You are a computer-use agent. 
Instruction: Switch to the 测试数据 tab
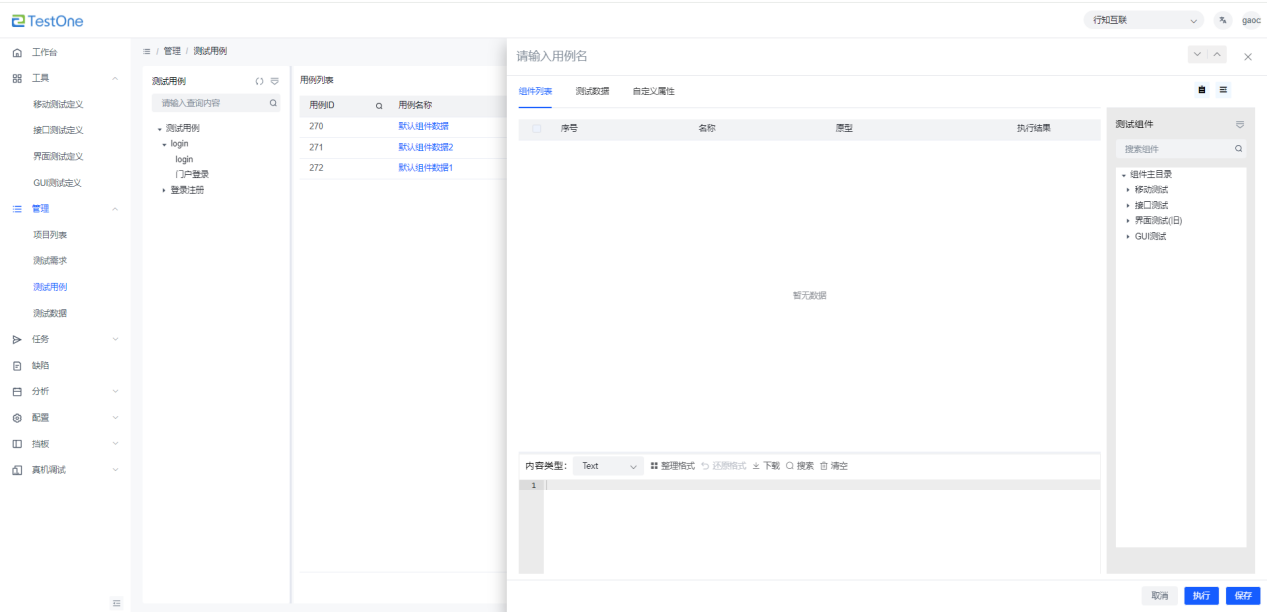pyautogui.click(x=592, y=91)
